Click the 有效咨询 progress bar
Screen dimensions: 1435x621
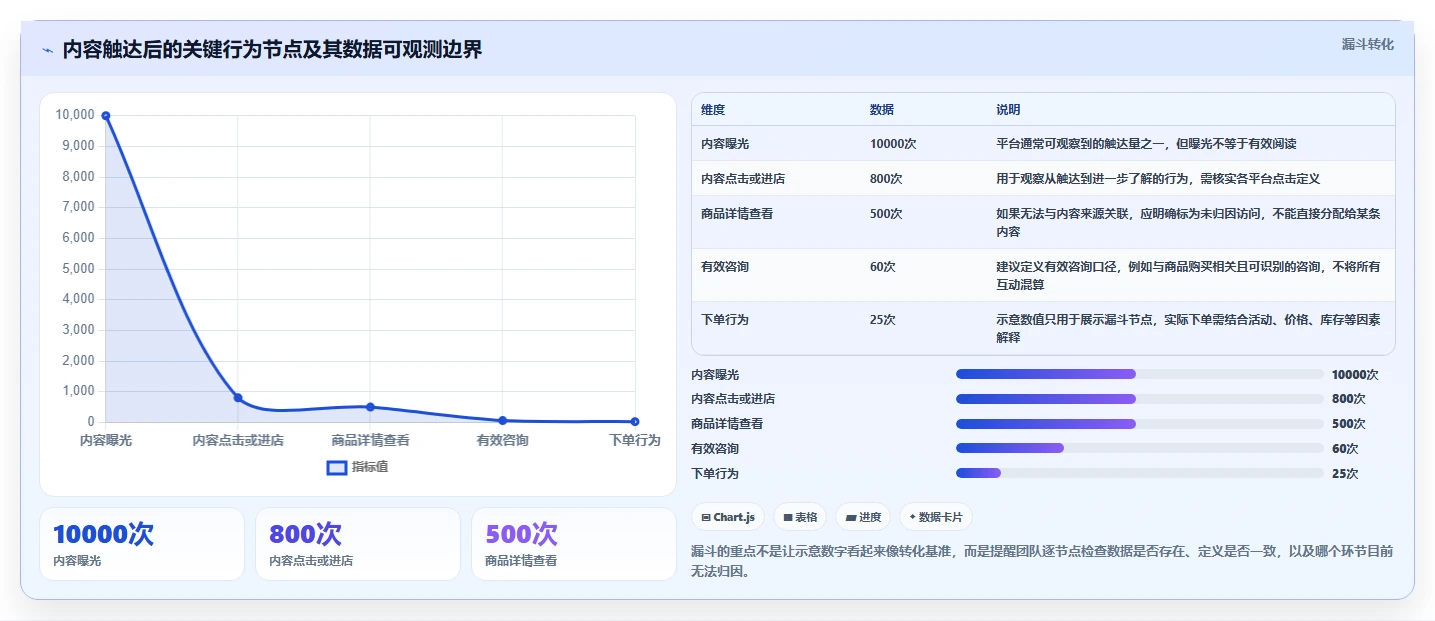coord(1140,448)
